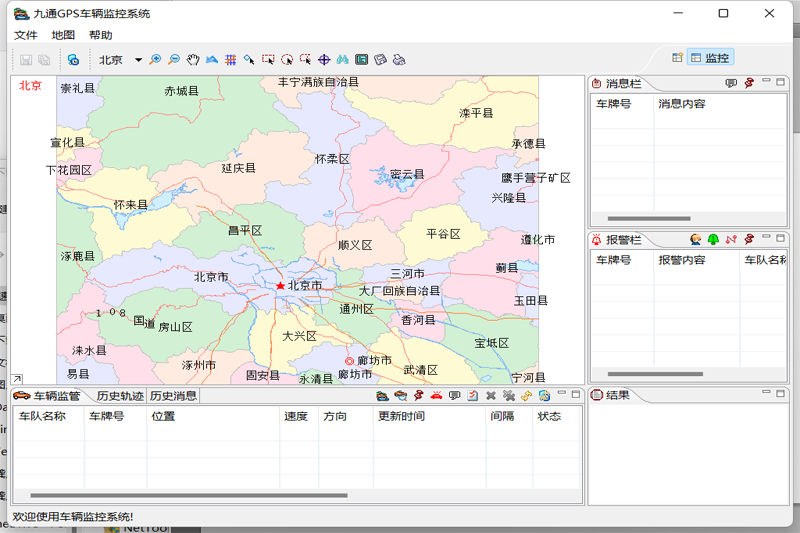This screenshot has height=533, width=800.
Task: Click the 更新时间 column header
Action: (x=430, y=416)
